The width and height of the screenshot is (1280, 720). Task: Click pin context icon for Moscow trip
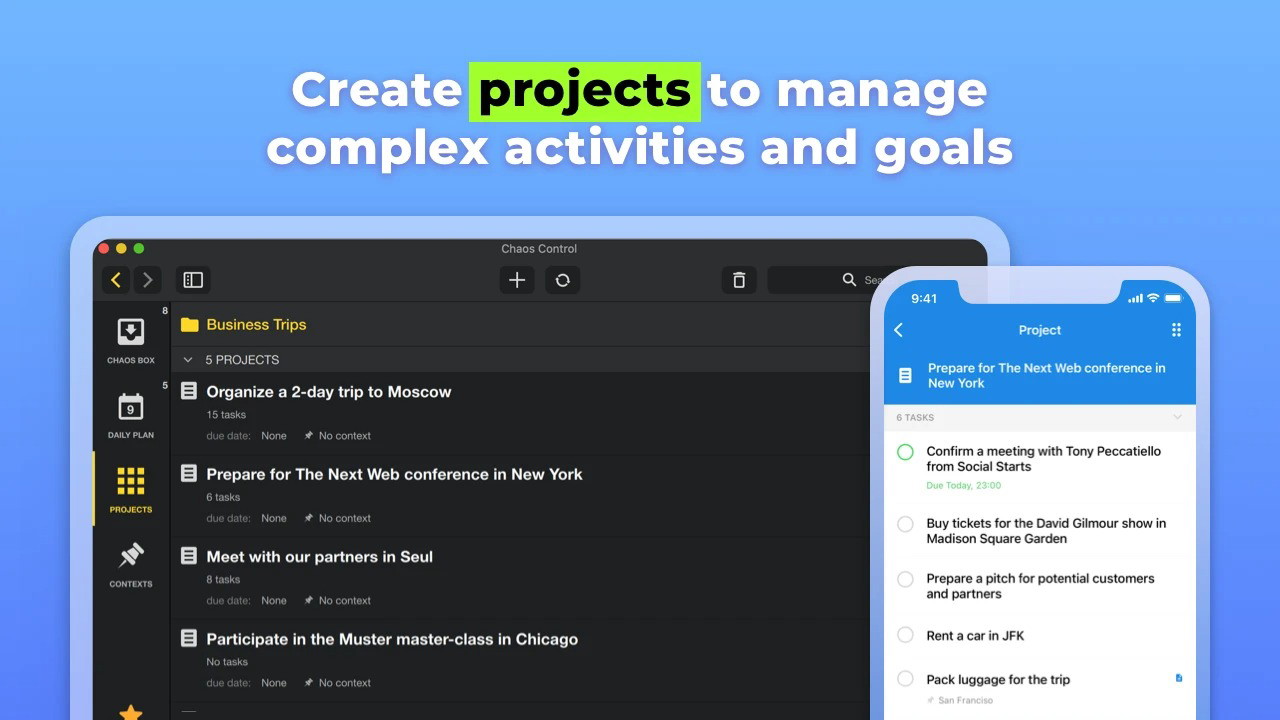click(x=309, y=436)
